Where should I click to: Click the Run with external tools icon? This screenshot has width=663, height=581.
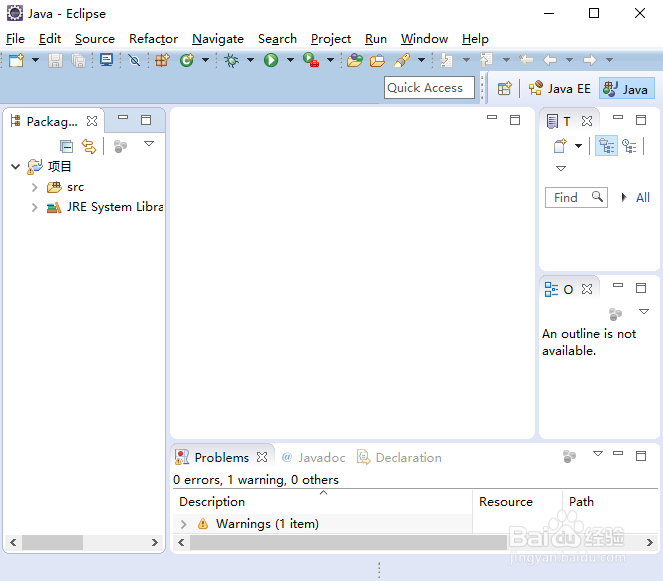click(x=311, y=60)
